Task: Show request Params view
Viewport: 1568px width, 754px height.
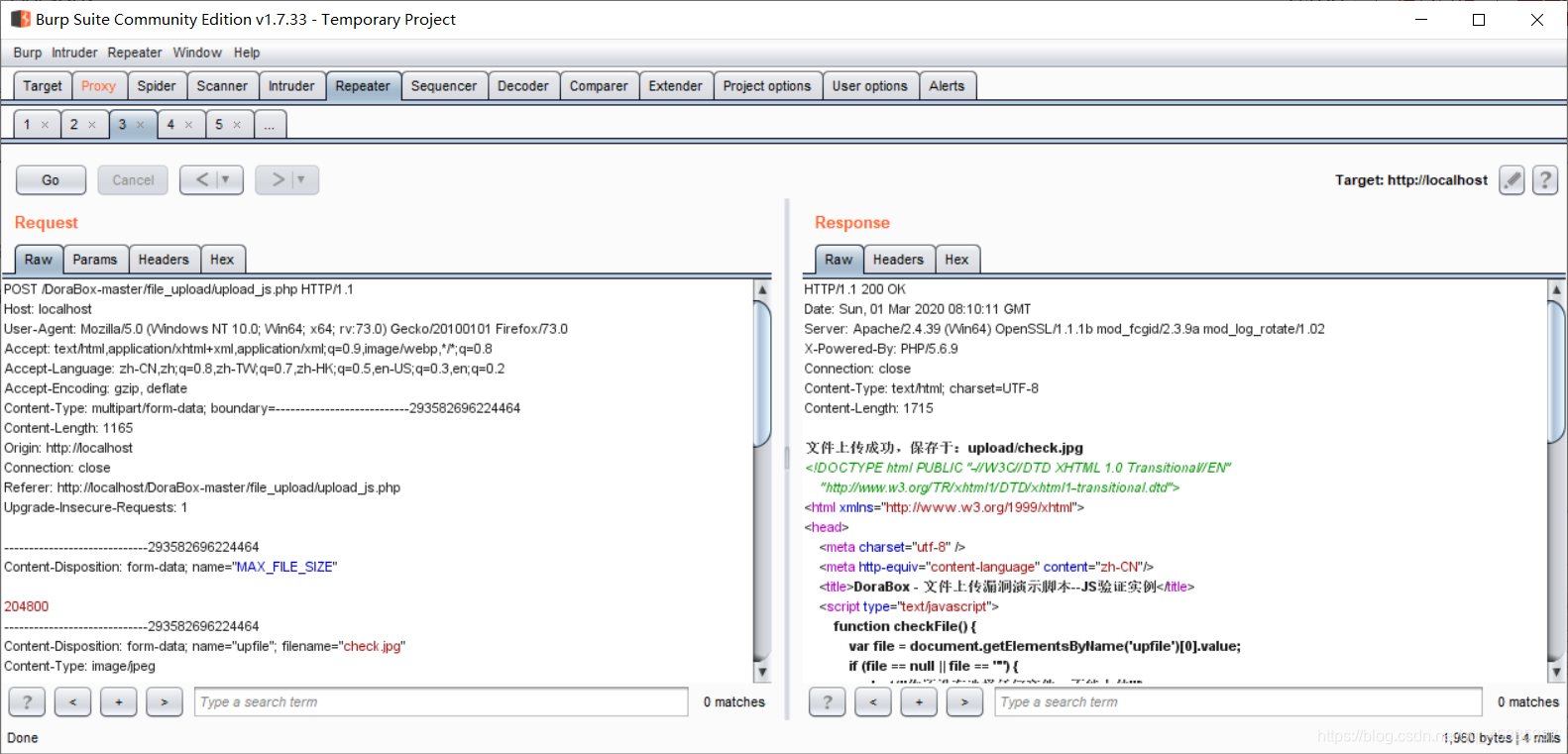Action: (x=95, y=260)
